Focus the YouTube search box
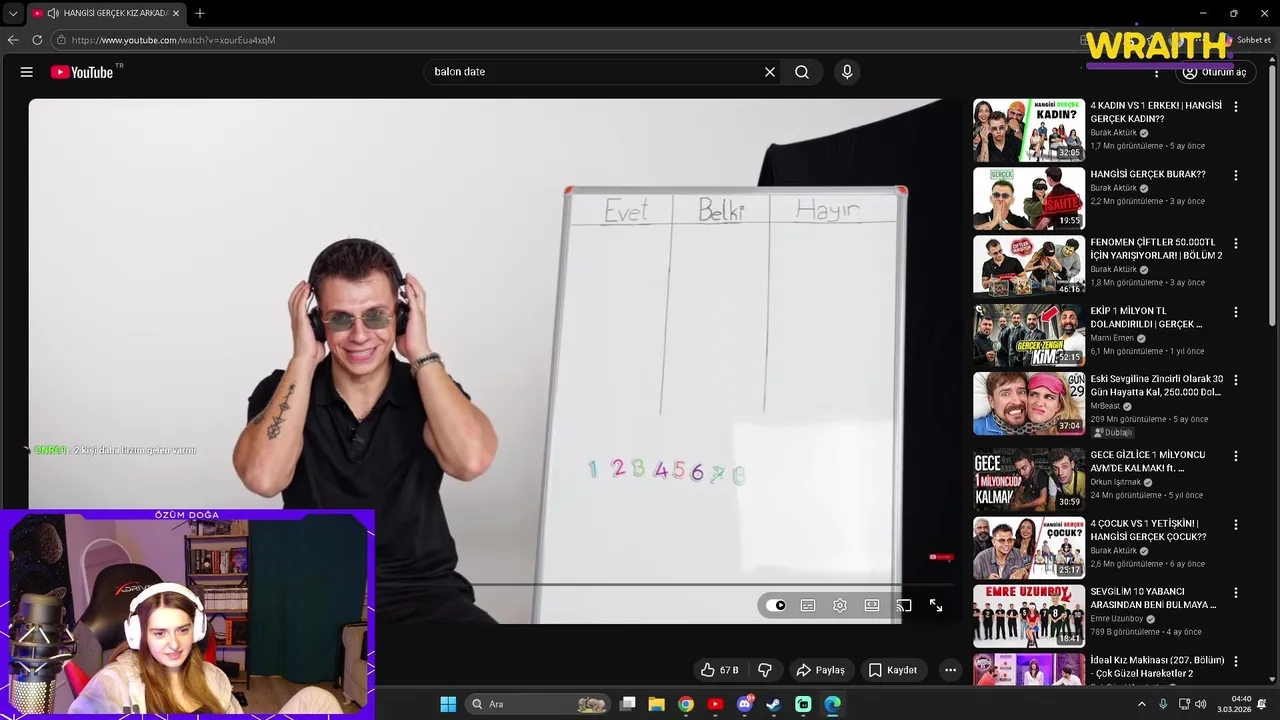The image size is (1280, 720). tap(595, 72)
